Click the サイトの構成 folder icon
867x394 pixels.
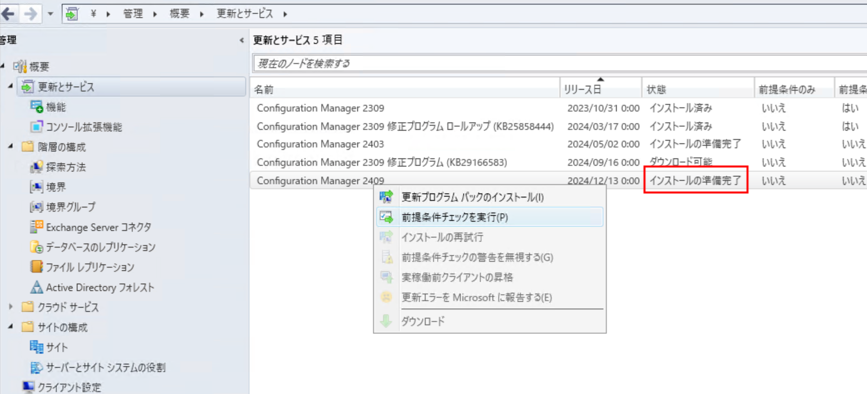[x=27, y=327]
